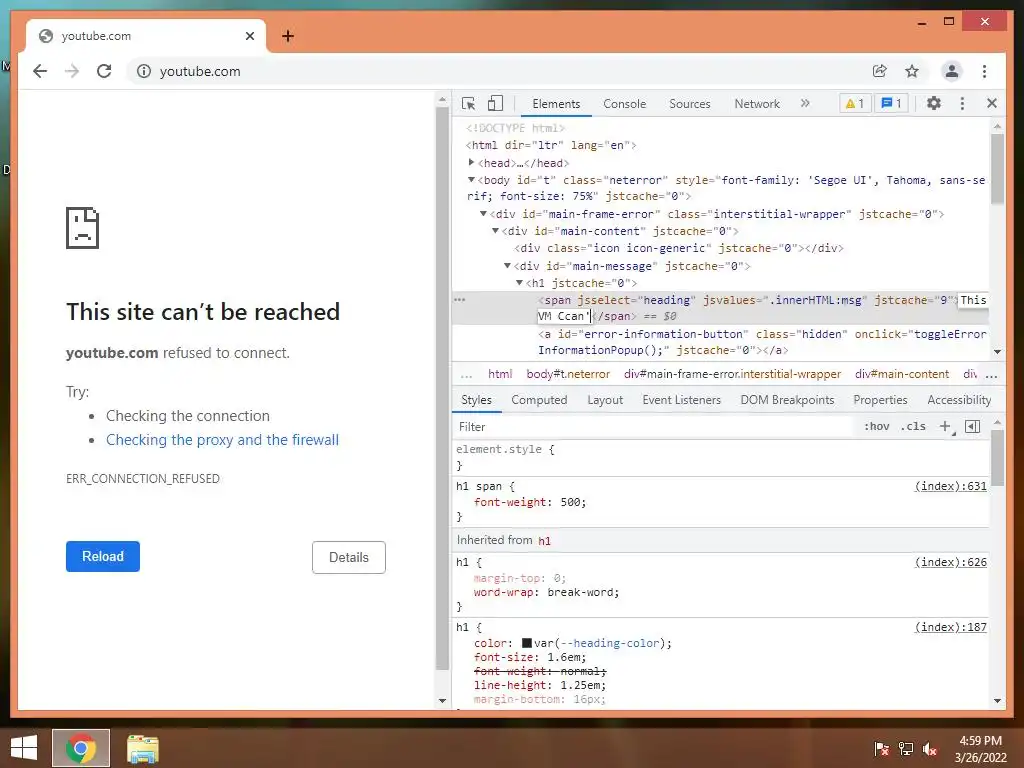Open the Accessibility pane tab
This screenshot has height=768, width=1024.
click(959, 400)
